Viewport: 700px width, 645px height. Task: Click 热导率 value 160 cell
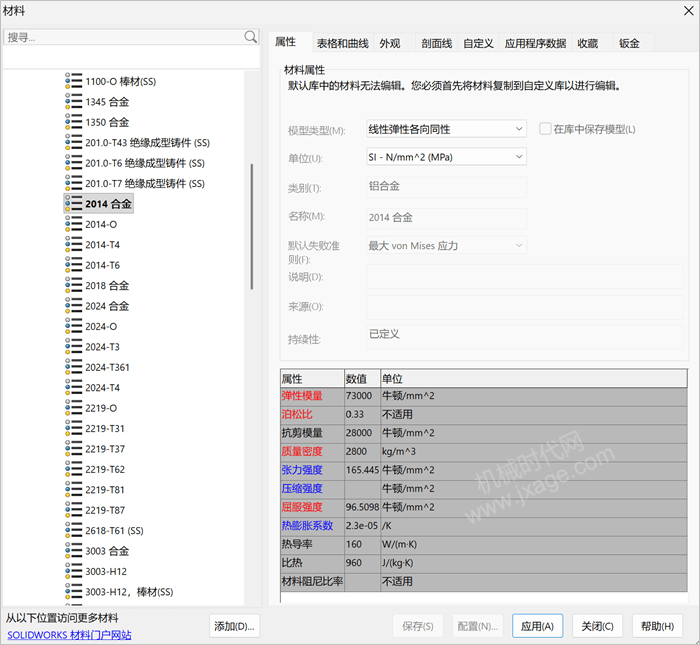tap(362, 544)
